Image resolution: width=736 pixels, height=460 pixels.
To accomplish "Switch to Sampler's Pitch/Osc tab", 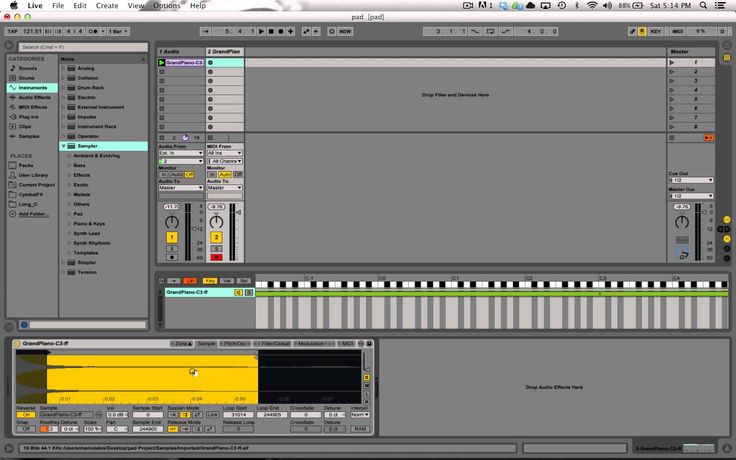I will pos(235,344).
